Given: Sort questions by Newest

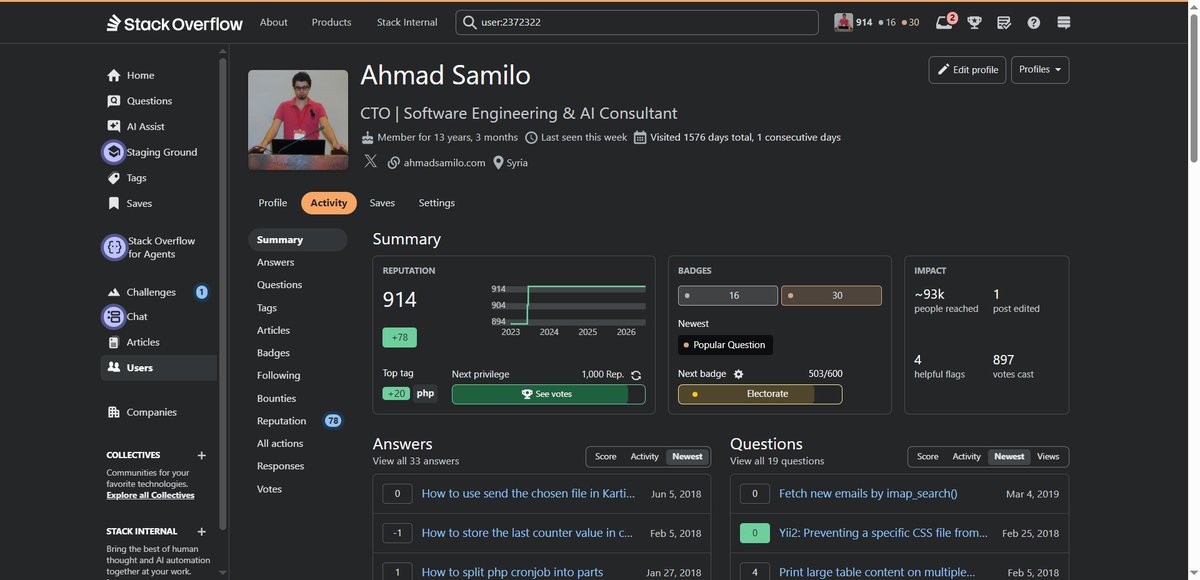Looking at the screenshot, I should pos(1009,457).
